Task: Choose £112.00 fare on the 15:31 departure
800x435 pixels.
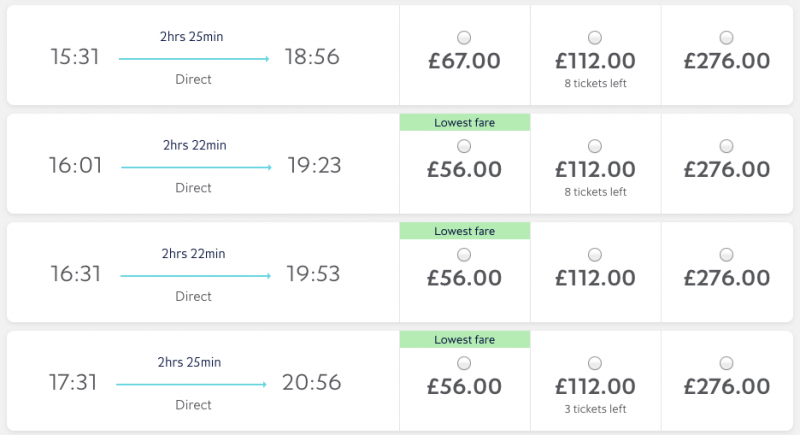Action: tap(595, 38)
